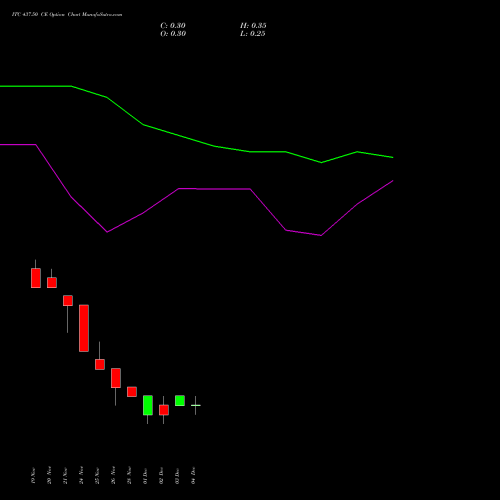Select the high price value 'H: 0.35'
Viewport: 500px width, 500px height.
coord(253,26)
